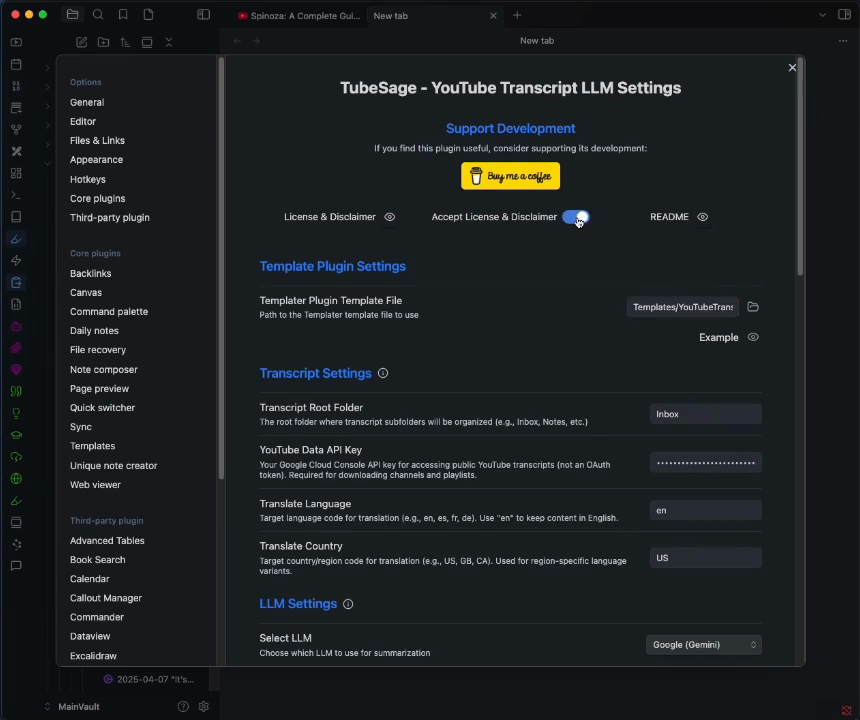Open bookmarks icon in title bar
Screen dimensions: 860x720
click(x=123, y=15)
